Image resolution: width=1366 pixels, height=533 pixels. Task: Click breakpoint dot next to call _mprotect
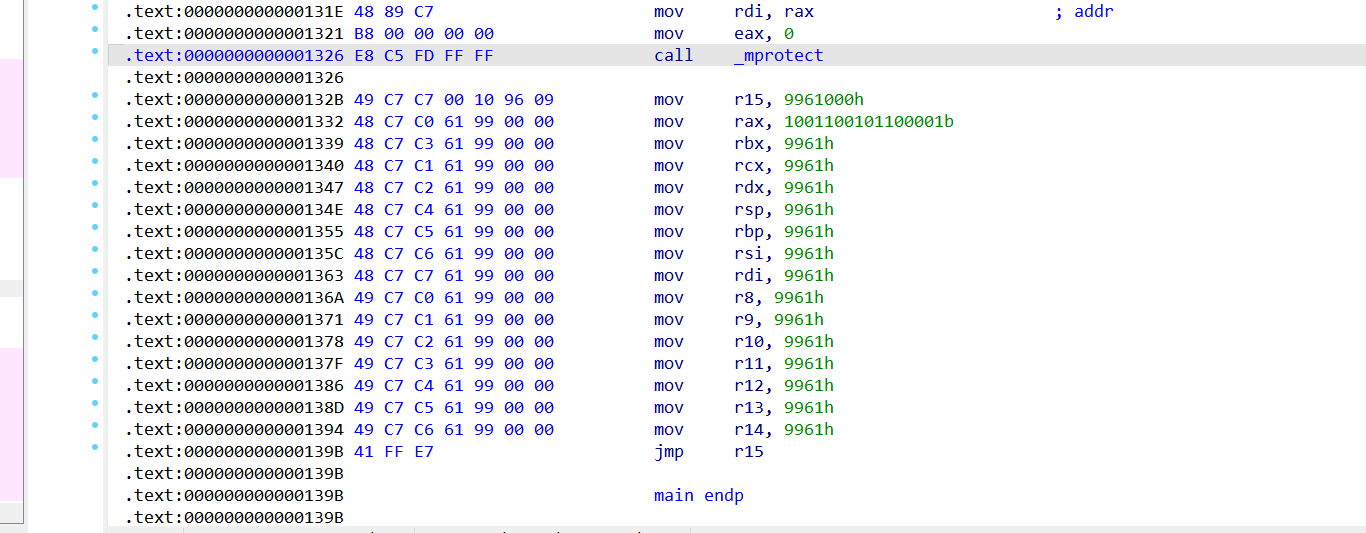click(95, 51)
